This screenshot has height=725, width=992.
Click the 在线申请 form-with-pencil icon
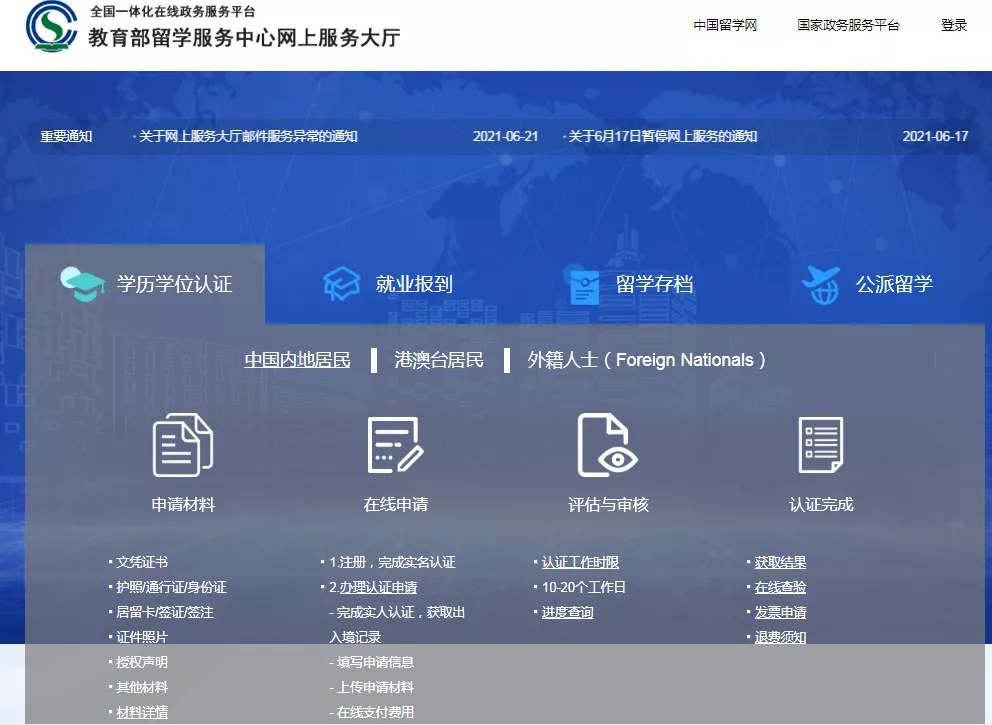tap(395, 445)
